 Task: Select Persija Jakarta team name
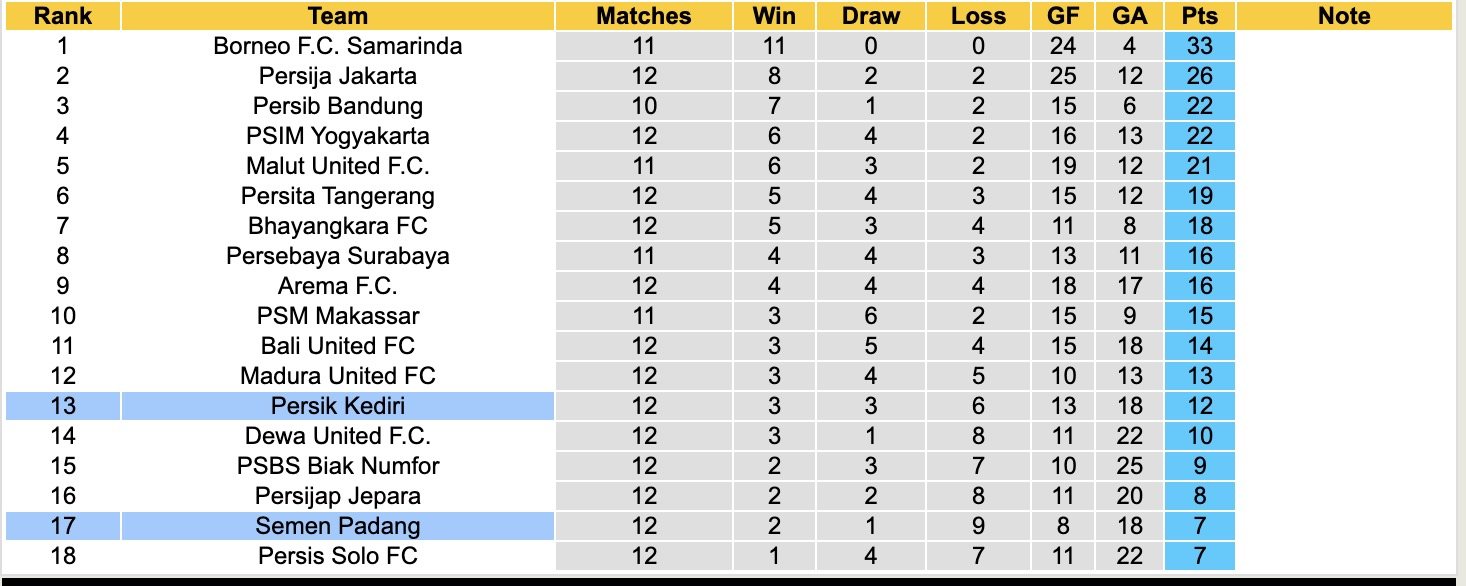point(338,76)
